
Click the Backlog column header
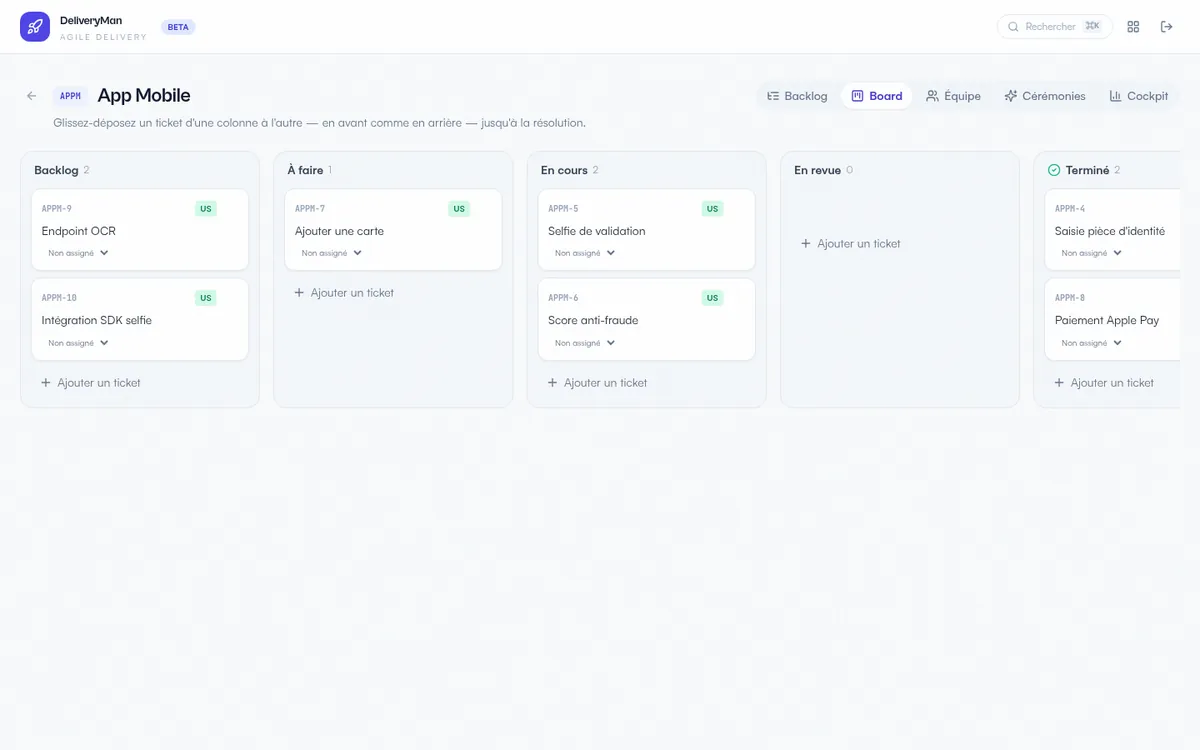[x=56, y=170]
